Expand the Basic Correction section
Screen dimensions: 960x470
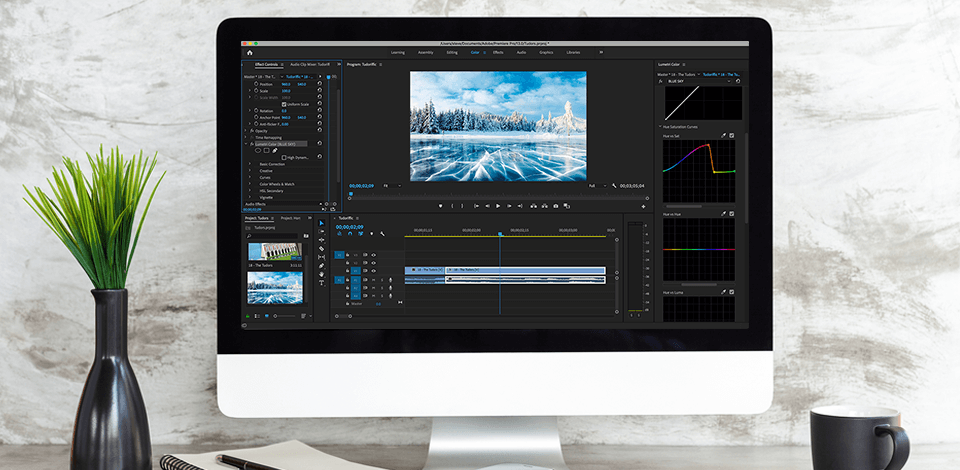point(271,164)
